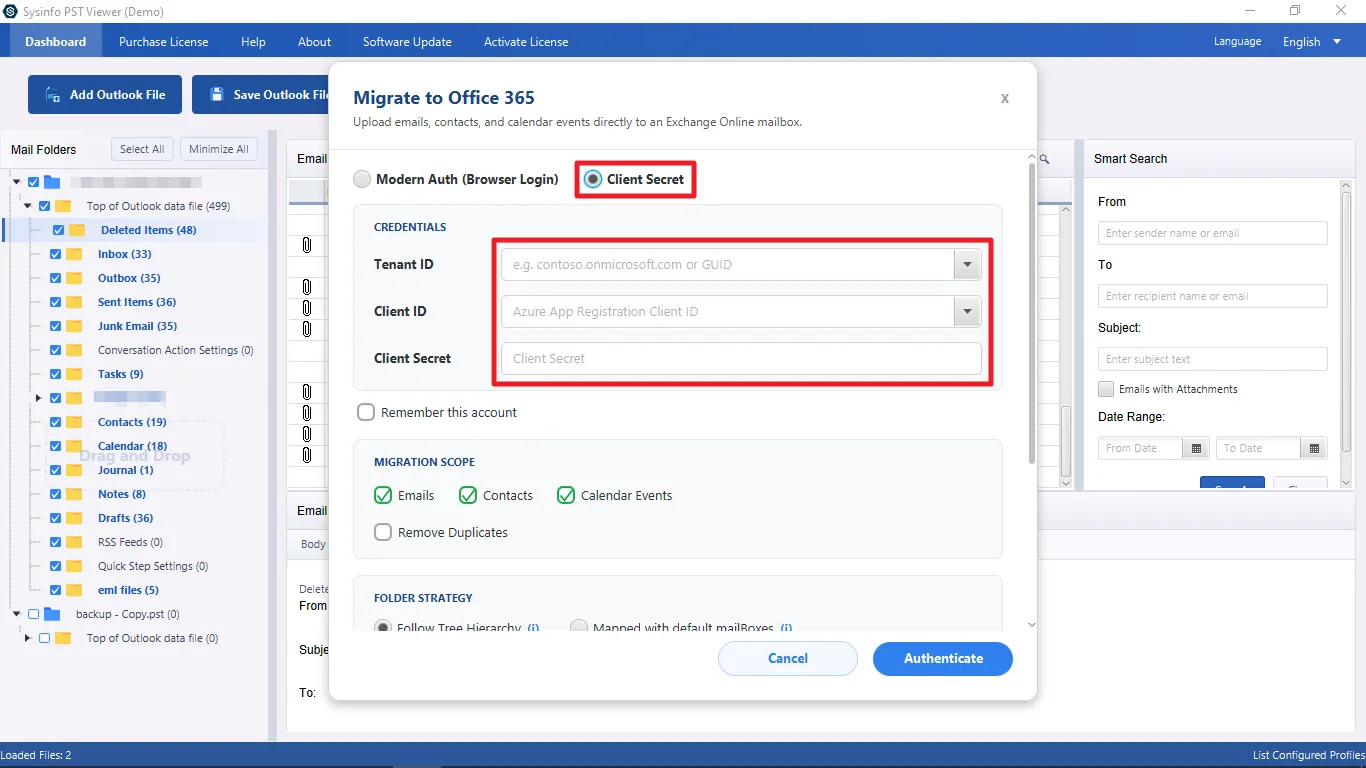This screenshot has width=1366, height=768.
Task: Click the Add Outlook File button
Action: click(105, 95)
